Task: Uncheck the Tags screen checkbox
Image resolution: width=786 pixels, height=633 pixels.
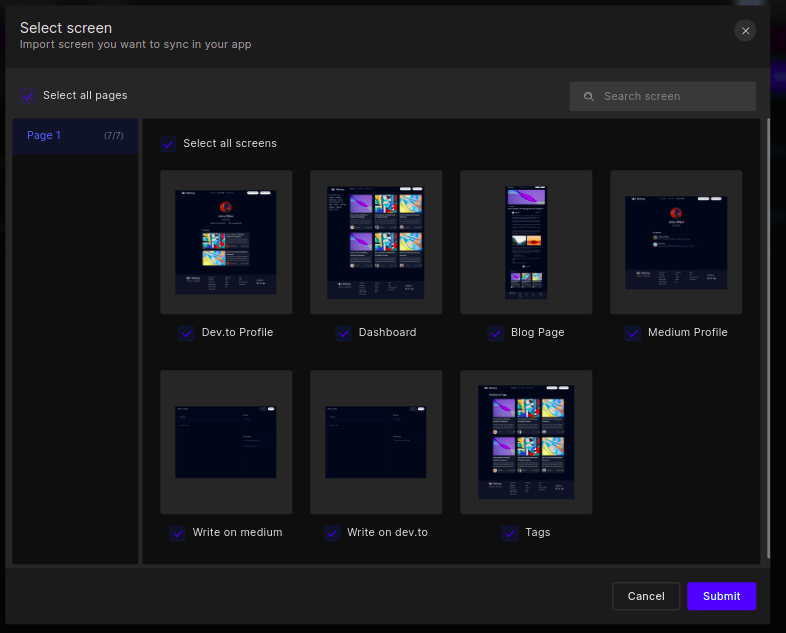Action: (x=510, y=533)
